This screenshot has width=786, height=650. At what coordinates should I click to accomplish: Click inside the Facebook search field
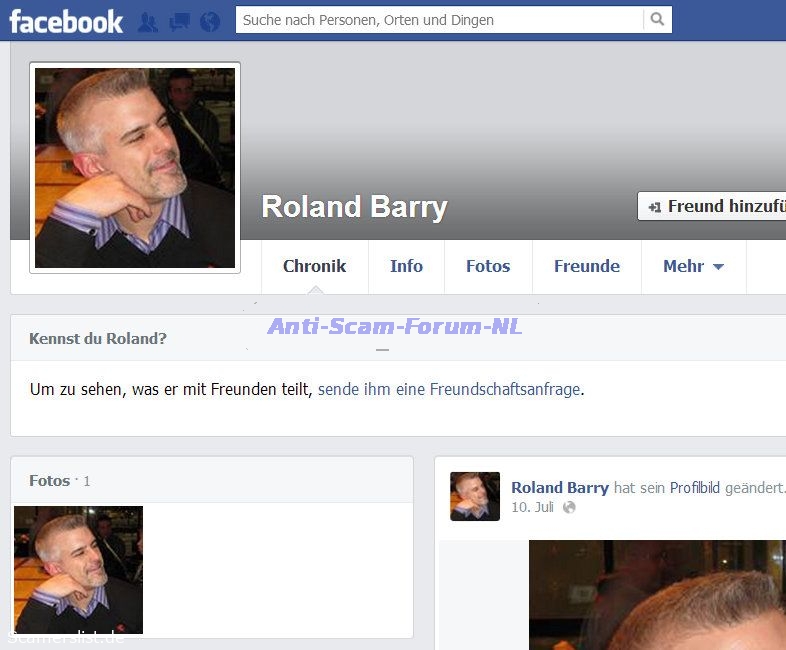pos(440,20)
